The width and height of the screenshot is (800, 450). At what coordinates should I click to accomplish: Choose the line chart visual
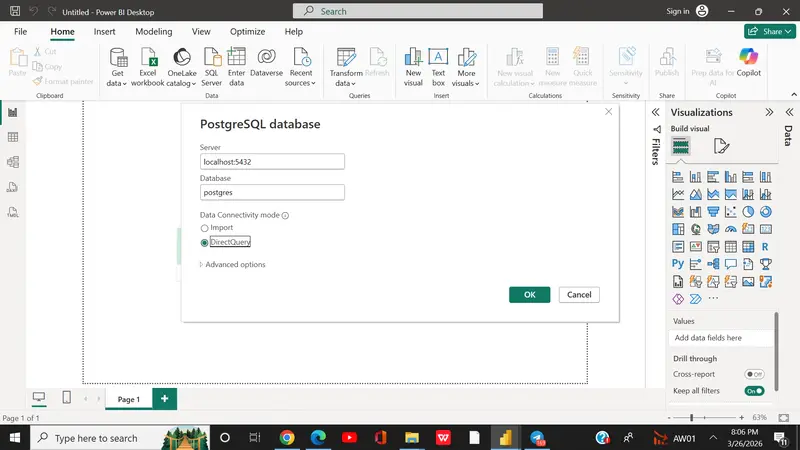click(x=678, y=194)
